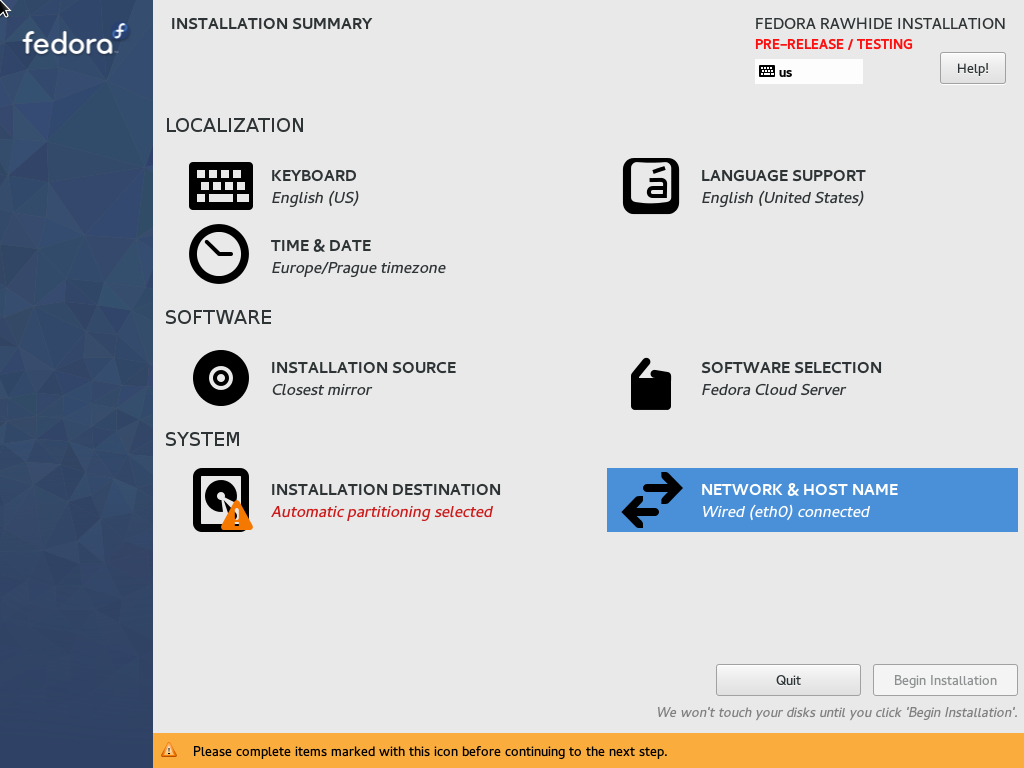Click the 'English (US)' keyboard status text
Image resolution: width=1024 pixels, height=768 pixels.
pyautogui.click(x=315, y=198)
